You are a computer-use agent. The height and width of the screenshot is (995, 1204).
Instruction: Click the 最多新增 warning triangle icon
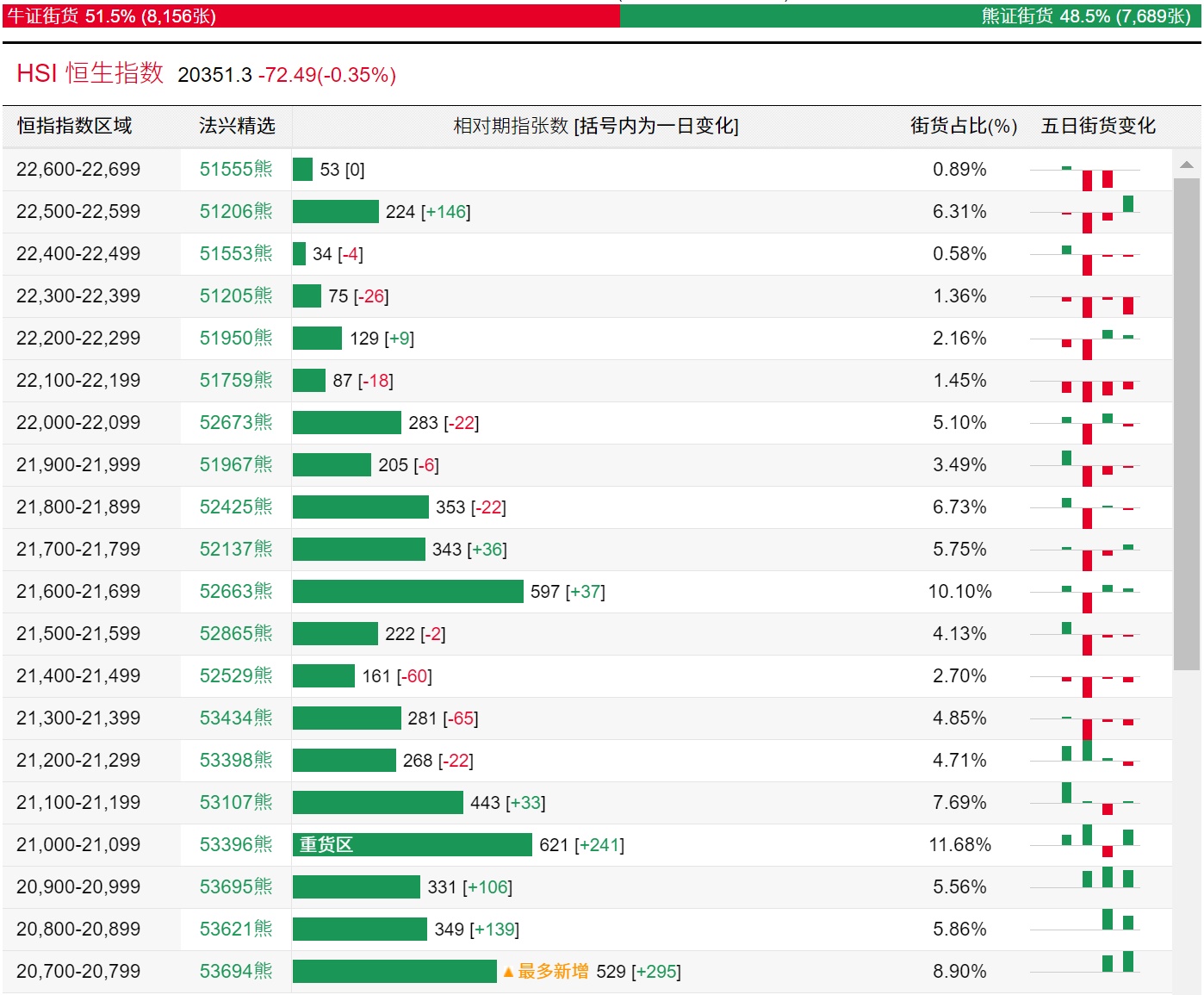(x=508, y=972)
